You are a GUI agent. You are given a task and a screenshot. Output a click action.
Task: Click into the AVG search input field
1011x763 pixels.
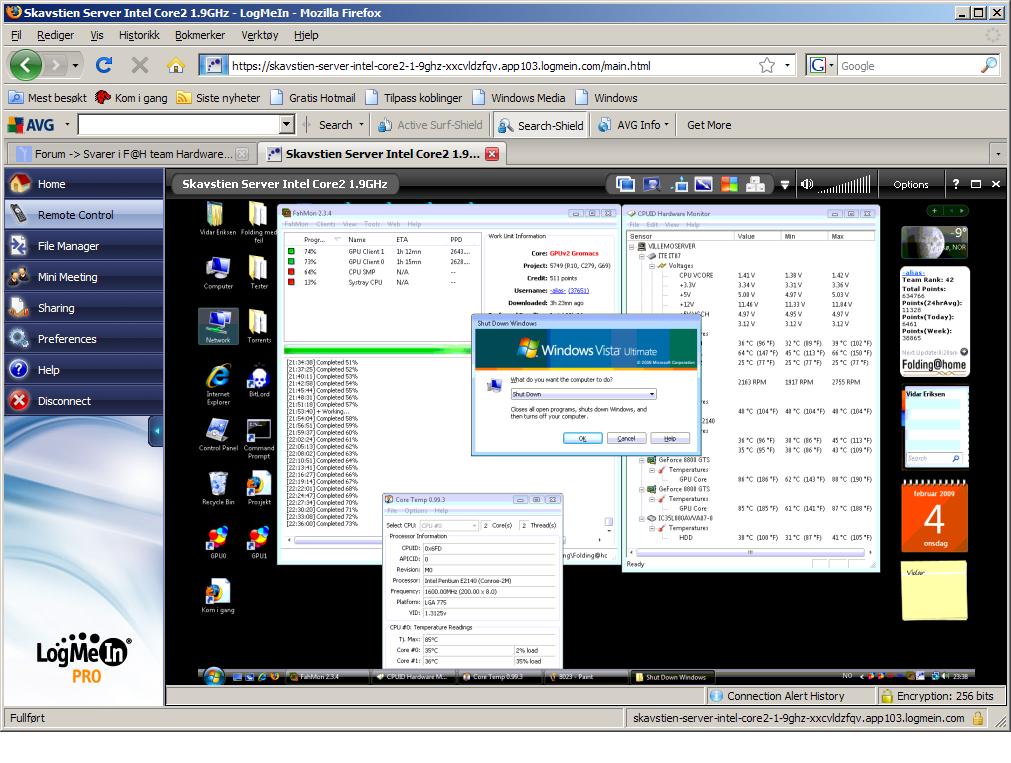click(x=179, y=124)
